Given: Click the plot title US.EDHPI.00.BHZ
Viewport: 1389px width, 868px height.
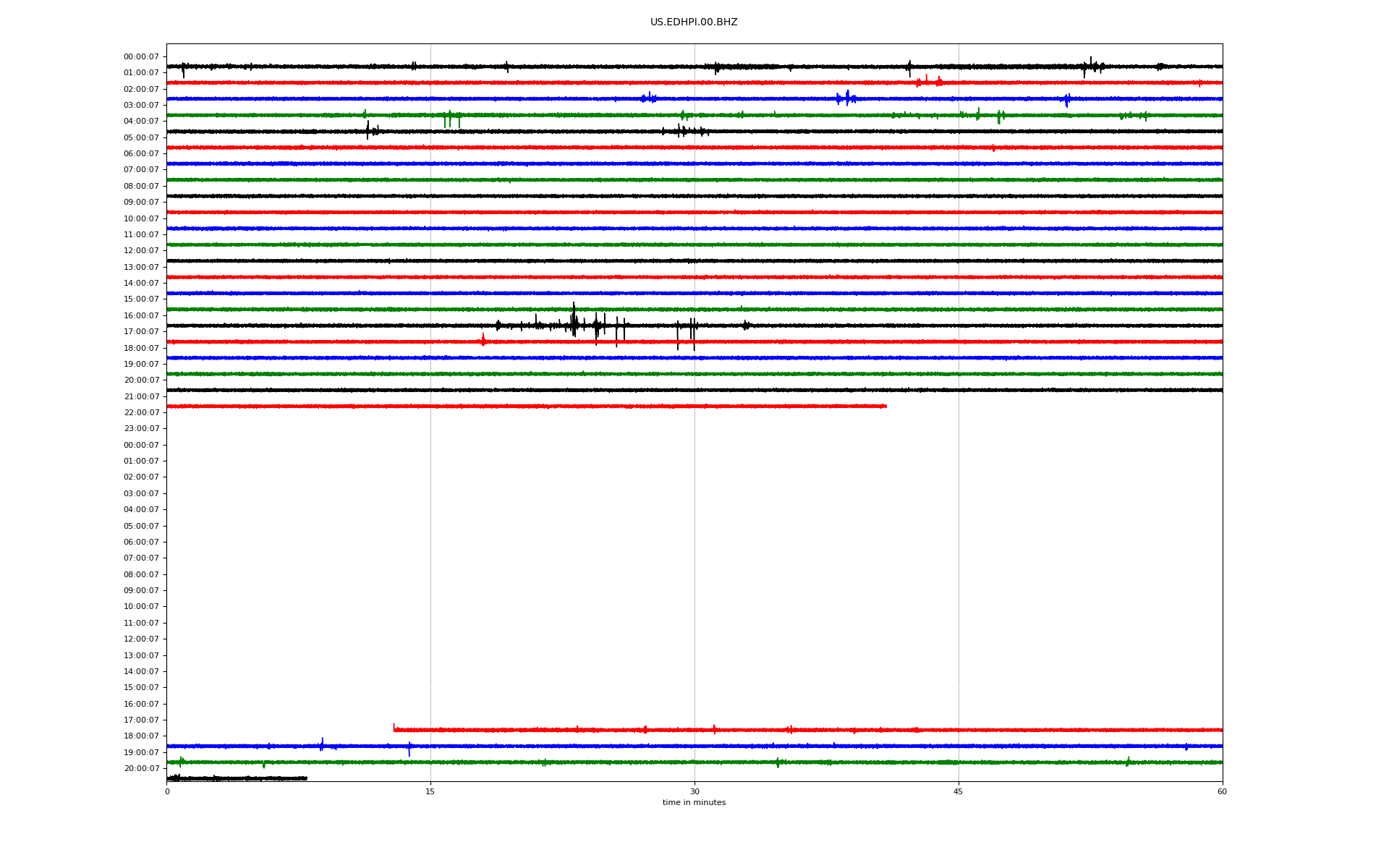Looking at the screenshot, I should [x=694, y=22].
